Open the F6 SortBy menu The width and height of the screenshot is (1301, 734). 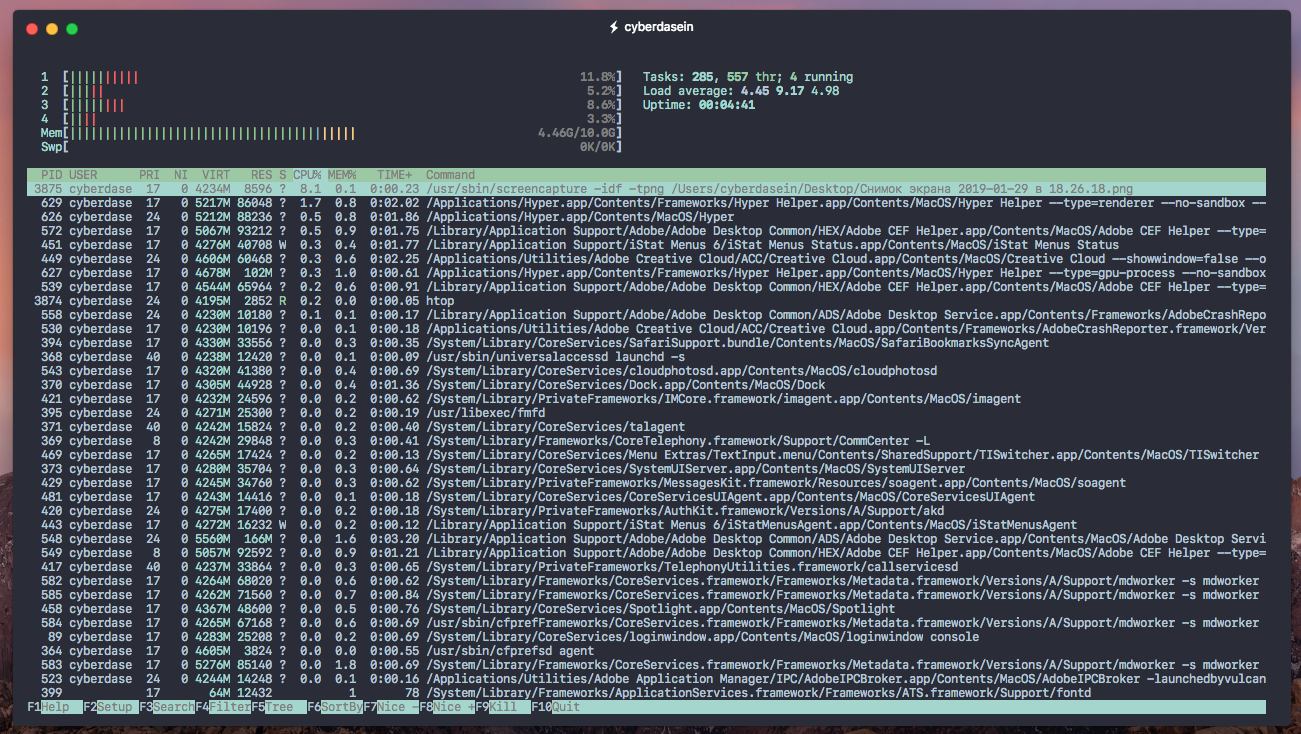coord(335,707)
